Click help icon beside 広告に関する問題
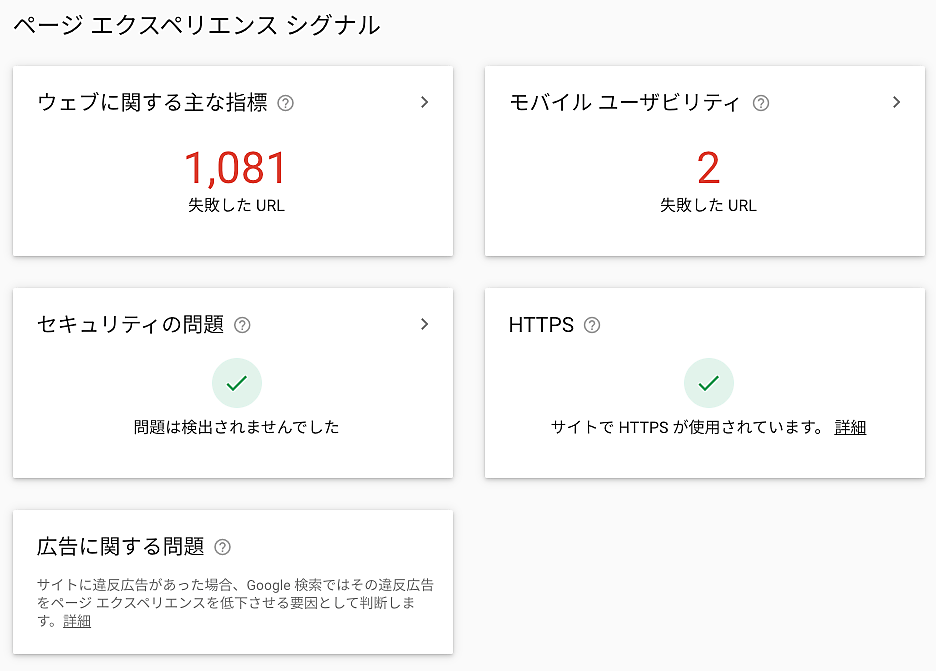 coord(222,547)
